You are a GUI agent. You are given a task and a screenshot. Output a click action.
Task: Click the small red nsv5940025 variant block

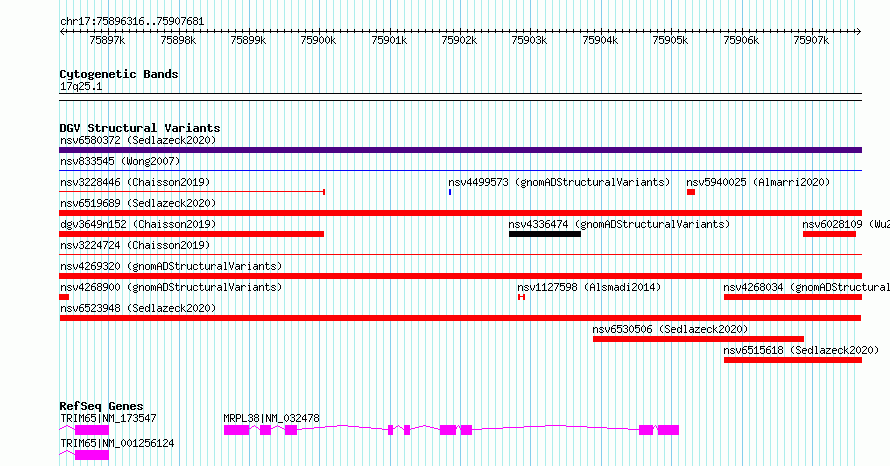691,192
